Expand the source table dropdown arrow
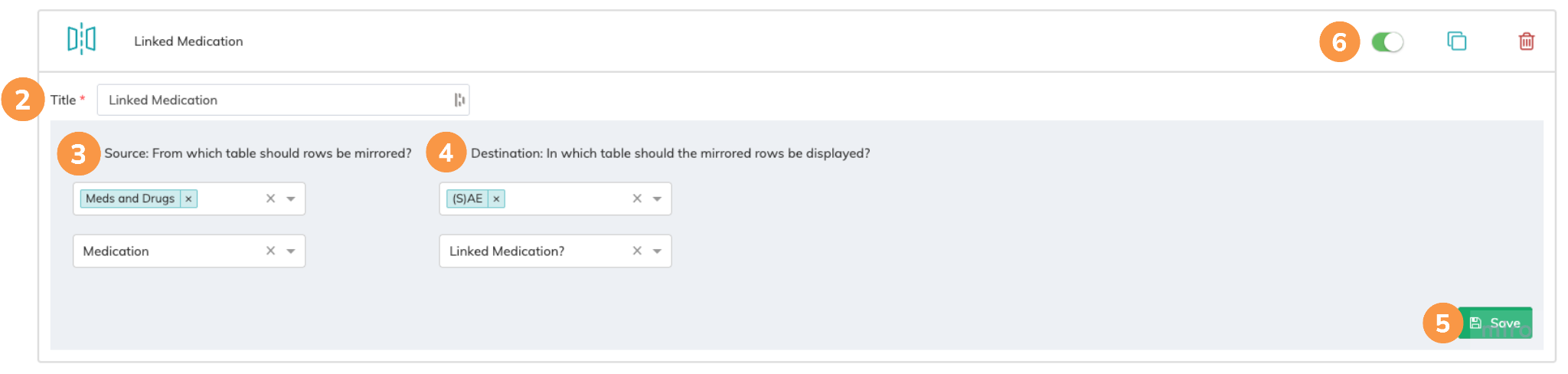 pyautogui.click(x=291, y=198)
